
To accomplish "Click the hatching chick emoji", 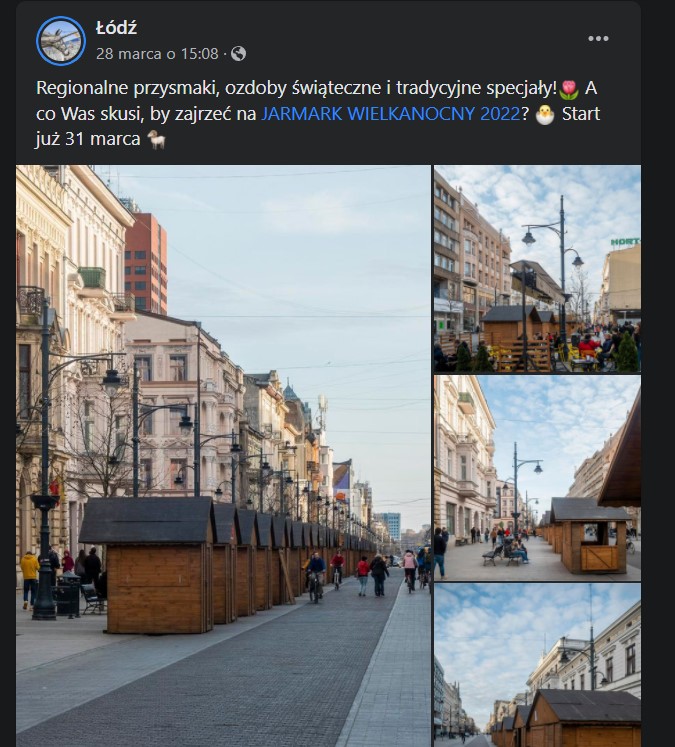I will click(544, 115).
